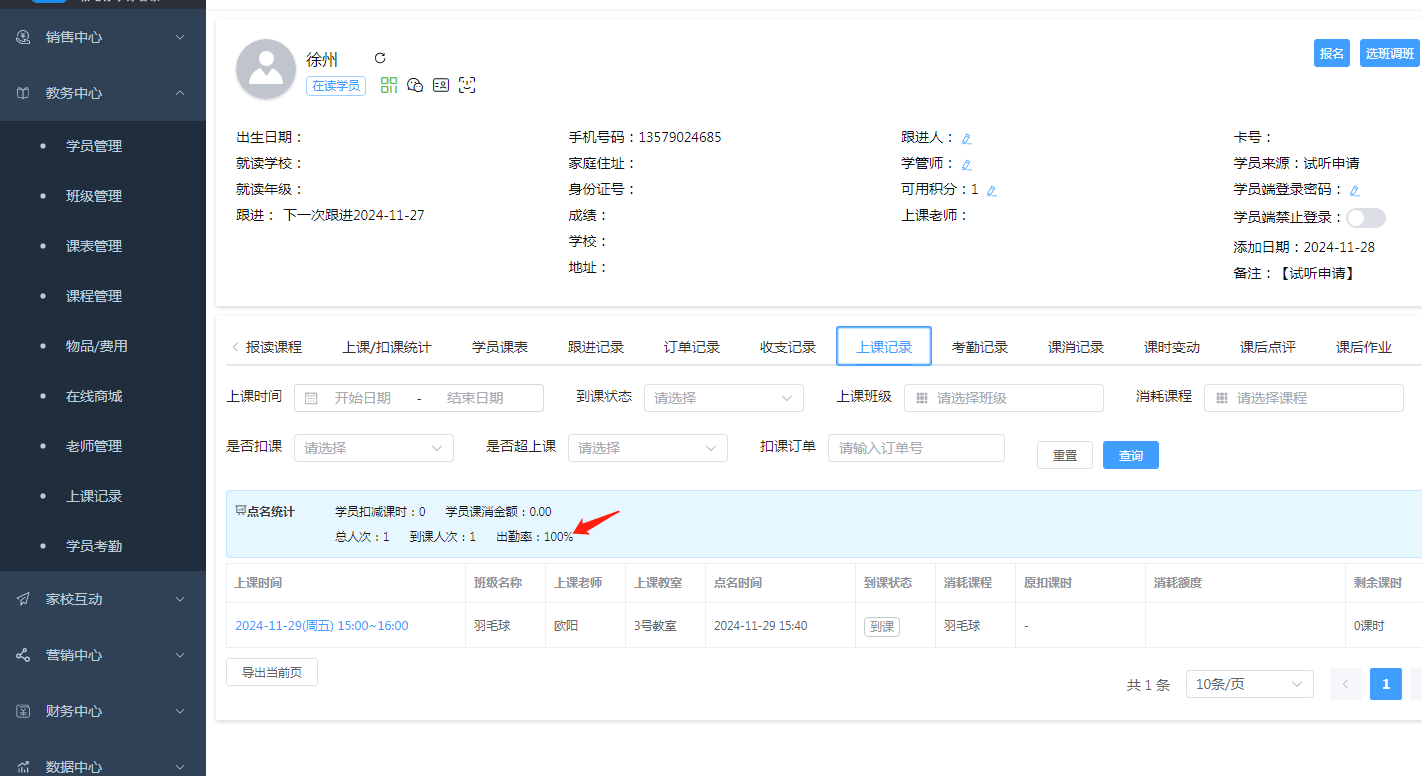Expand the 数据中心 menu chevron
The height and width of the screenshot is (776, 1422).
click(180, 767)
